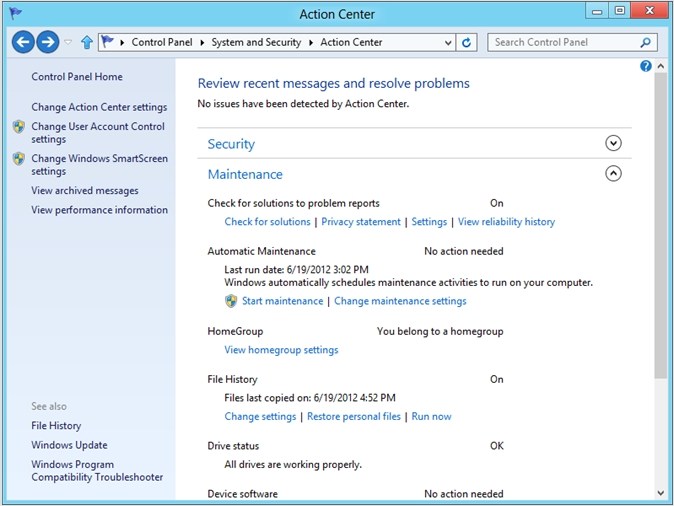Click the search magnifier icon
Viewport: 674px width, 506px height.
coord(646,42)
